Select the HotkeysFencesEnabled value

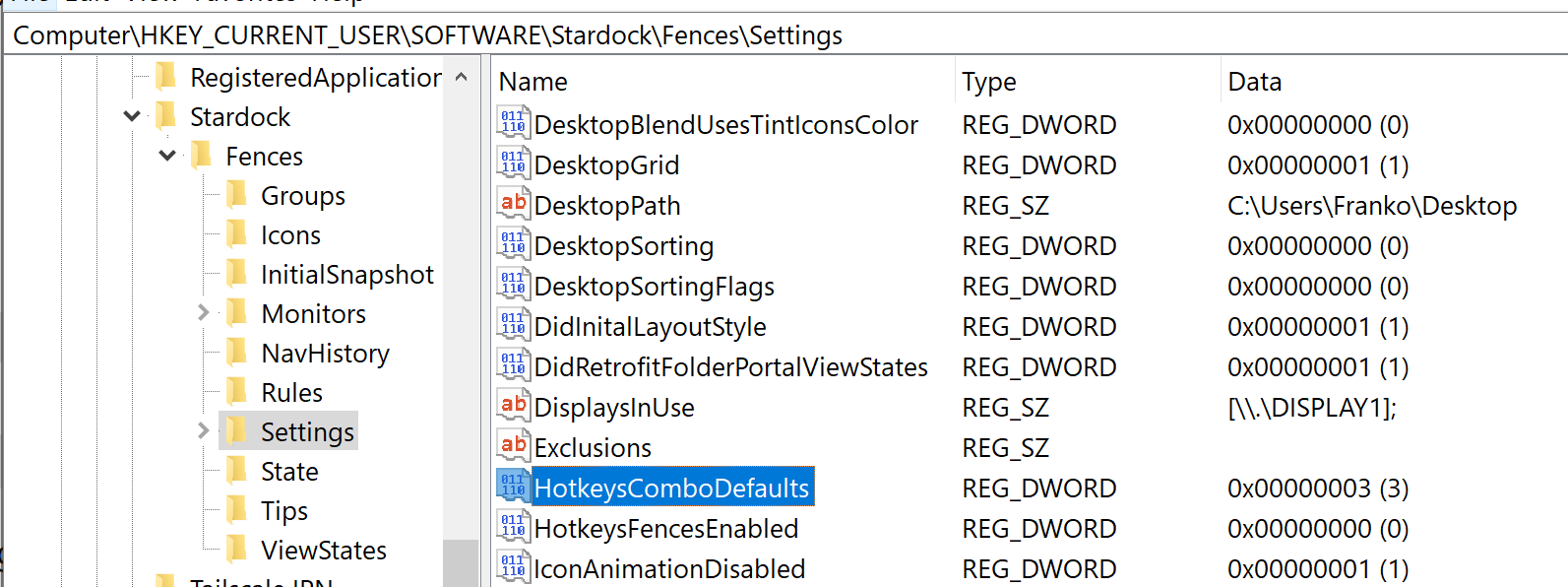tap(665, 529)
